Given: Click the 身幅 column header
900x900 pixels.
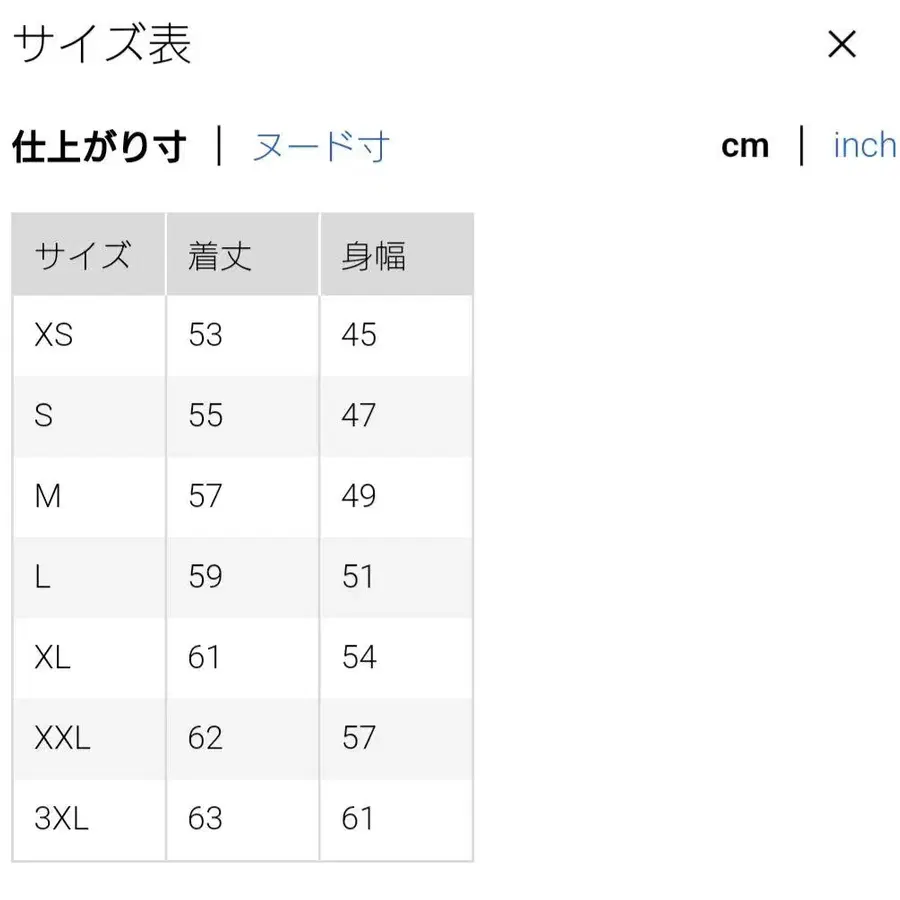Looking at the screenshot, I should (x=375, y=255).
